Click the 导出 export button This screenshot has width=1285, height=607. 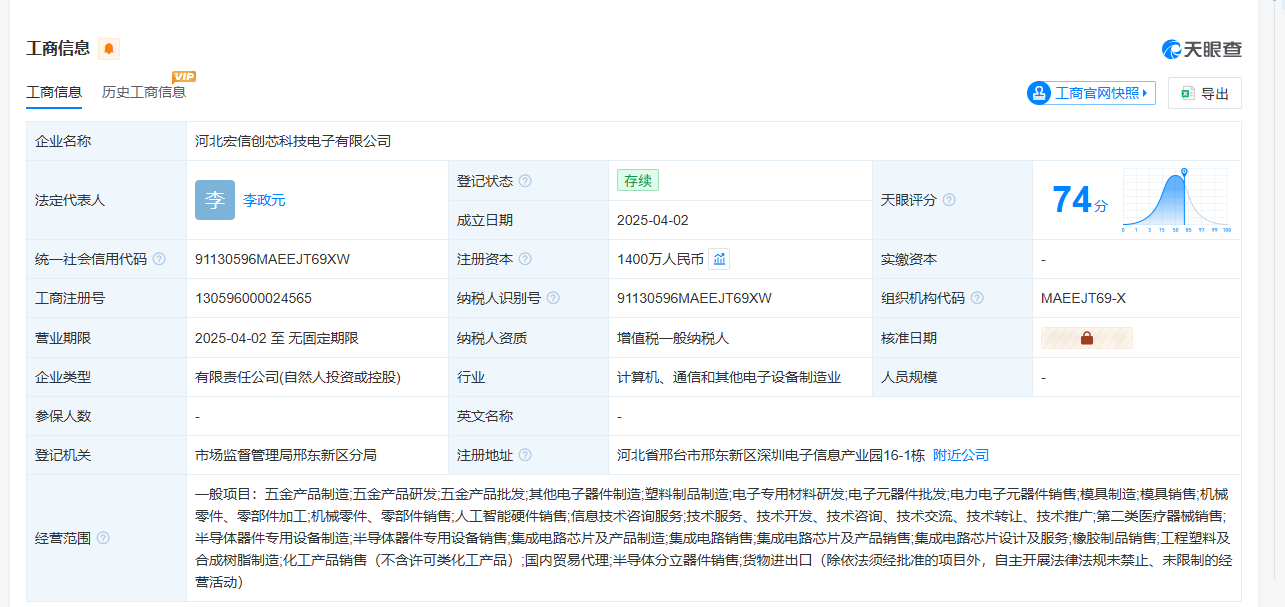pyautogui.click(x=1205, y=93)
